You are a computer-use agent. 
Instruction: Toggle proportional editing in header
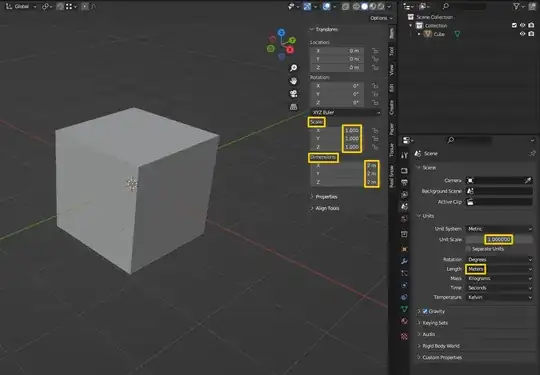(x=85, y=6)
